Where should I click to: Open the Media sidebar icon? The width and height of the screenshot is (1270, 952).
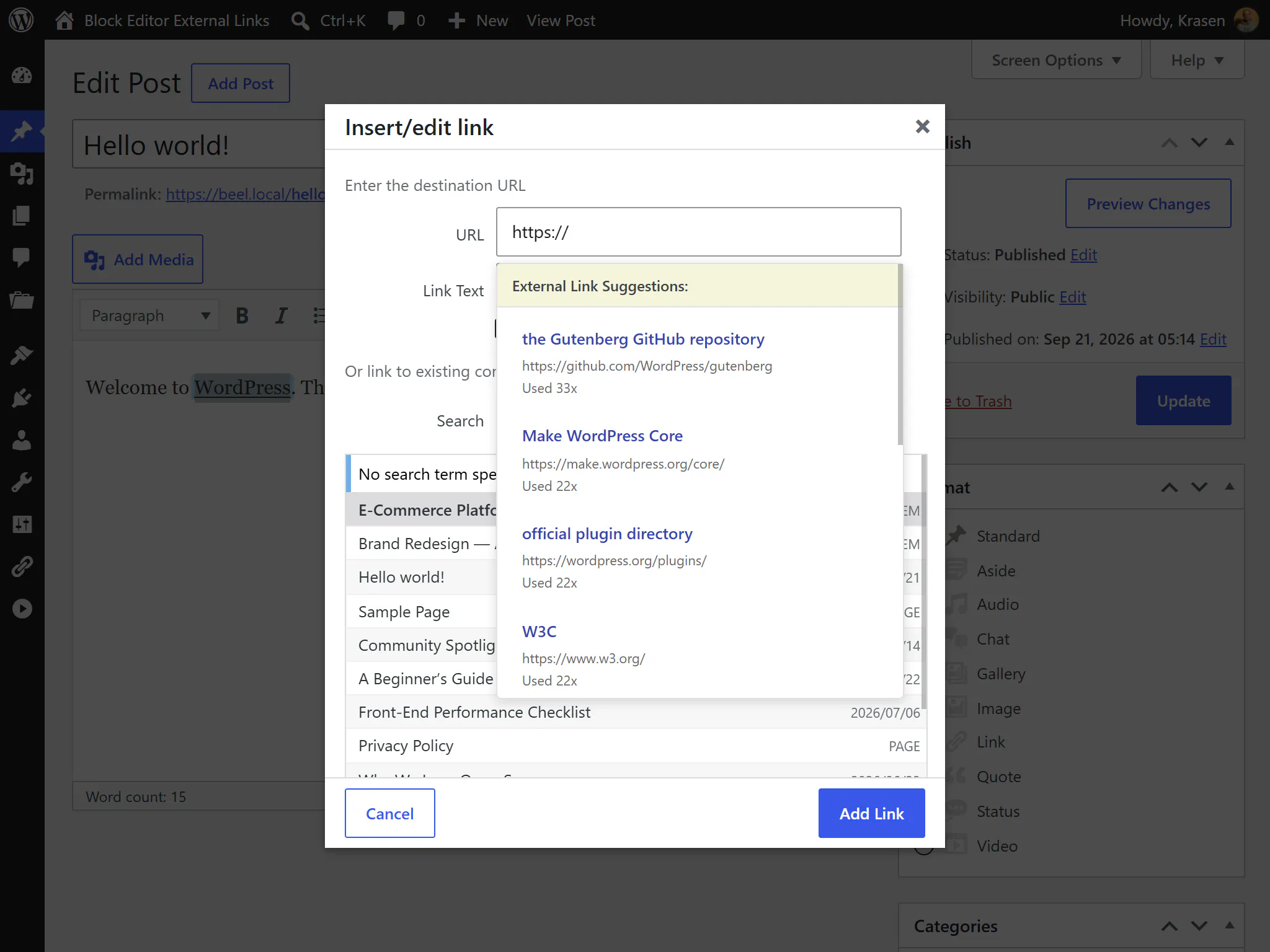pos(22,174)
